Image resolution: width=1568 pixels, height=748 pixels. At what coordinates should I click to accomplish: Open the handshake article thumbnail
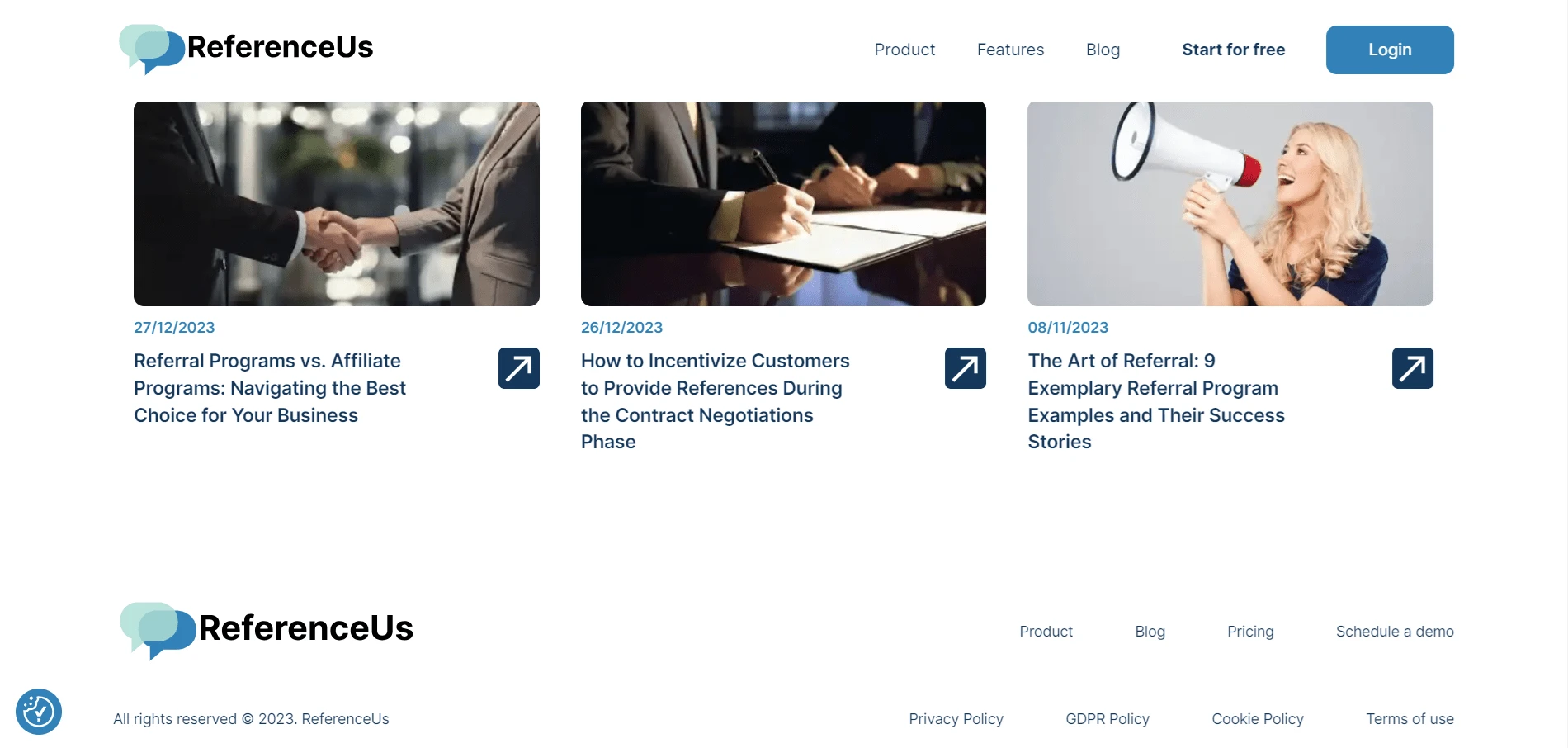point(337,204)
